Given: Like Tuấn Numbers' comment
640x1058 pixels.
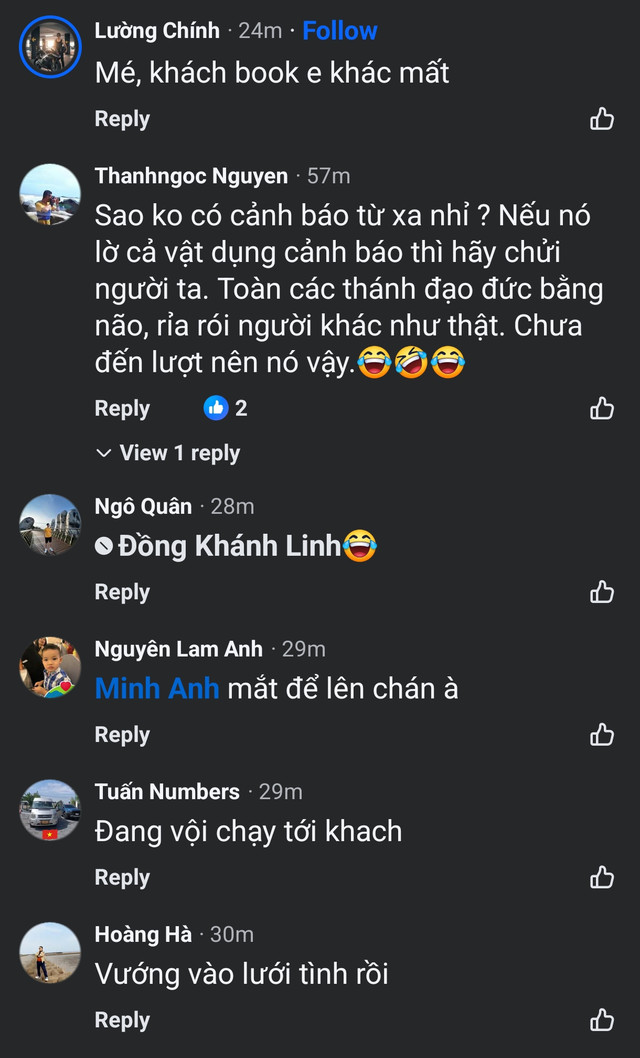Looking at the screenshot, I should point(602,878).
